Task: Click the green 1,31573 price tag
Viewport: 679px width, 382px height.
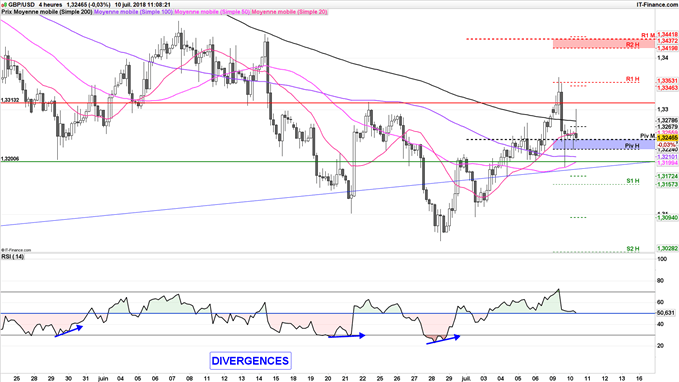Action: coord(667,185)
